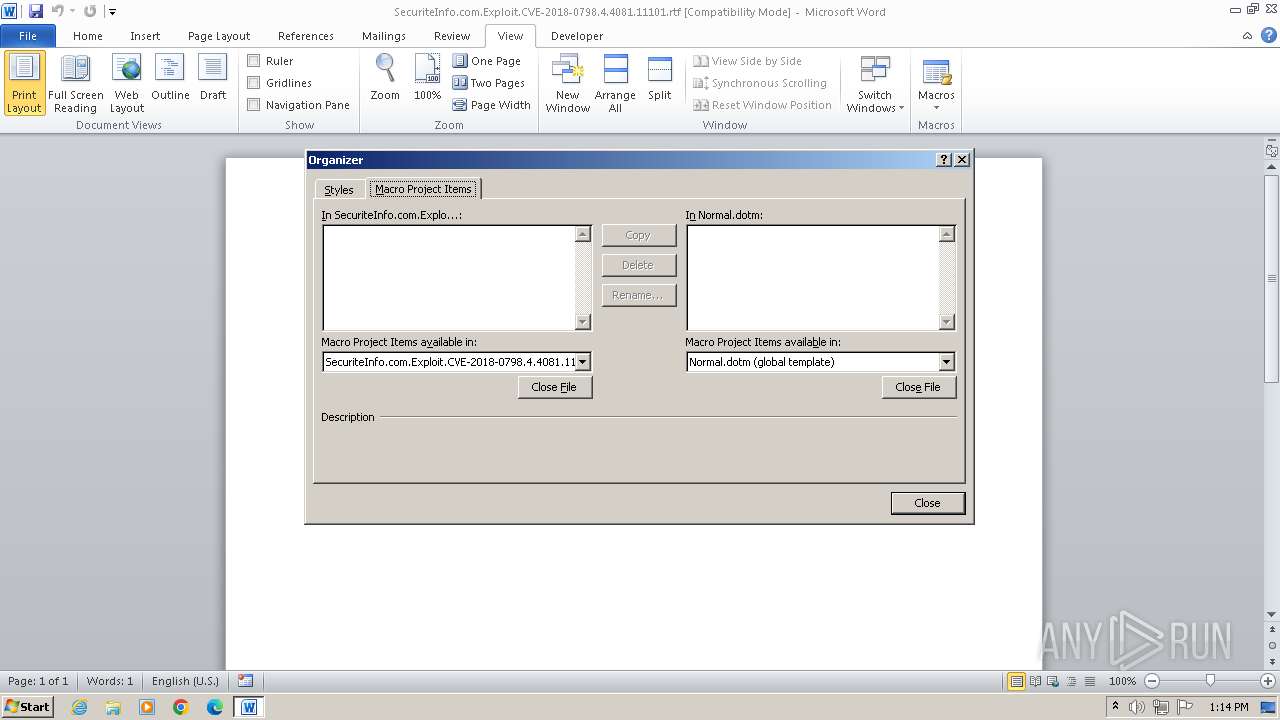Open the Developer ribbon tab
Viewport: 1280px width, 720px height.
(x=577, y=36)
